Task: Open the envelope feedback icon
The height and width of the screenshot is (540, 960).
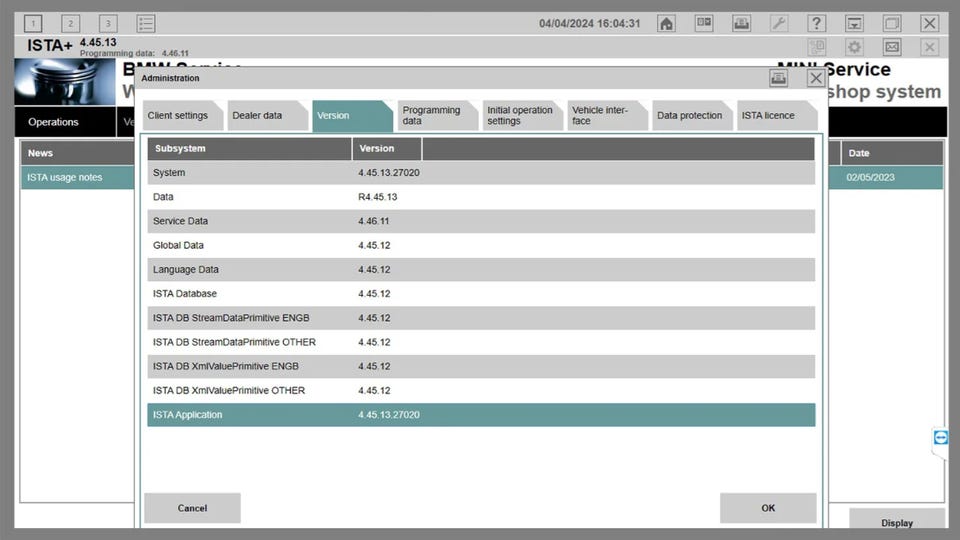Action: [891, 47]
